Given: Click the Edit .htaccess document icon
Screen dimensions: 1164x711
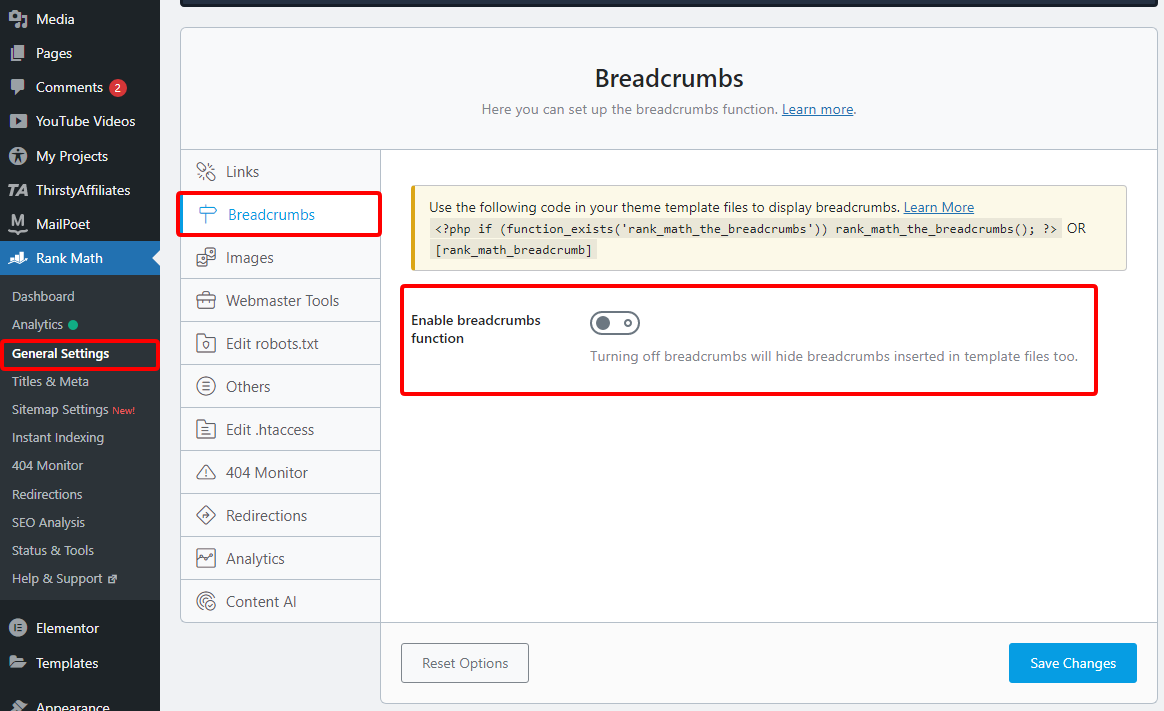Looking at the screenshot, I should pos(206,430).
